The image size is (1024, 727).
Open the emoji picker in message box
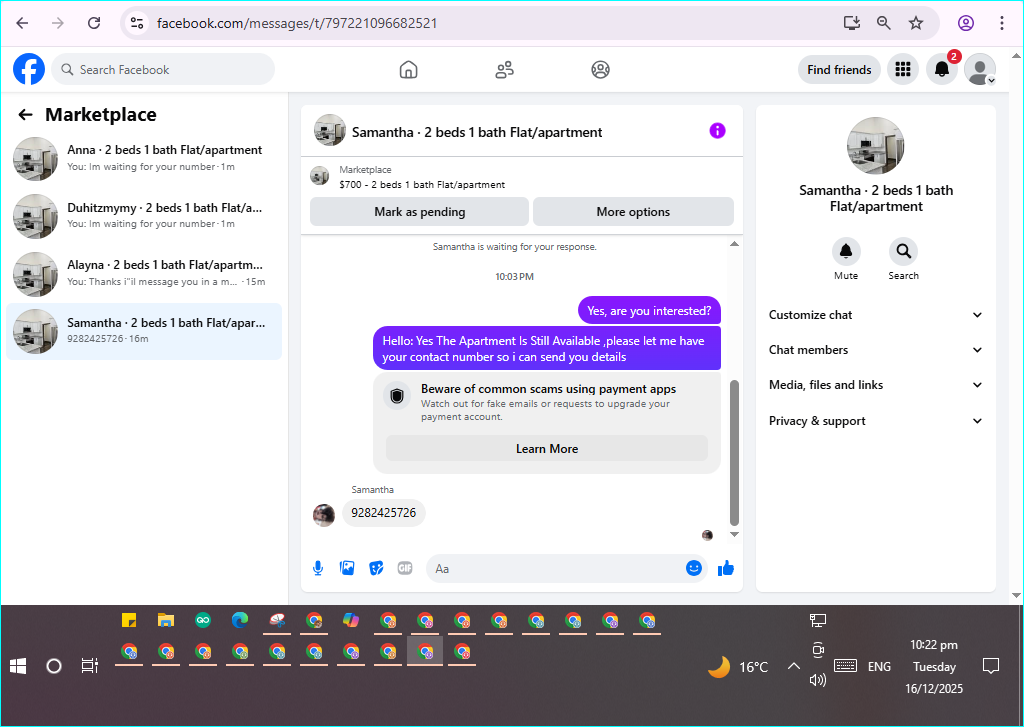(x=694, y=568)
